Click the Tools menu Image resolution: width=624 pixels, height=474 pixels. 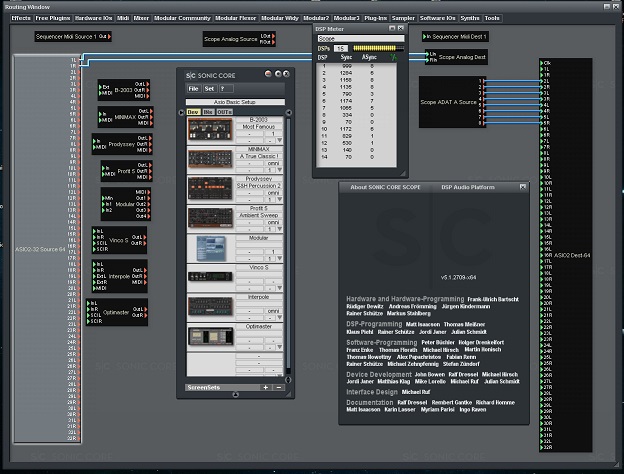point(492,18)
